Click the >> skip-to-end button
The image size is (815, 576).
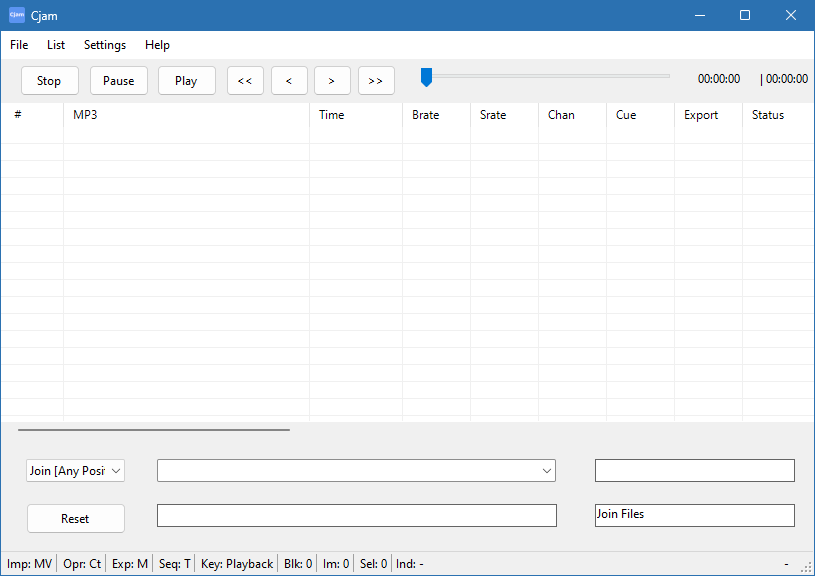[376, 80]
